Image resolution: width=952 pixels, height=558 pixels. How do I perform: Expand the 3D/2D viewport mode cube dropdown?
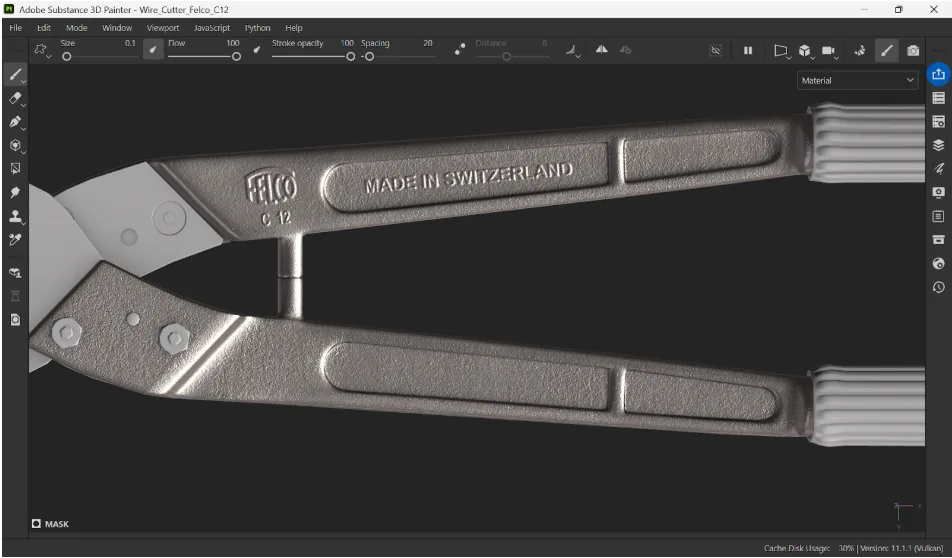point(806,52)
